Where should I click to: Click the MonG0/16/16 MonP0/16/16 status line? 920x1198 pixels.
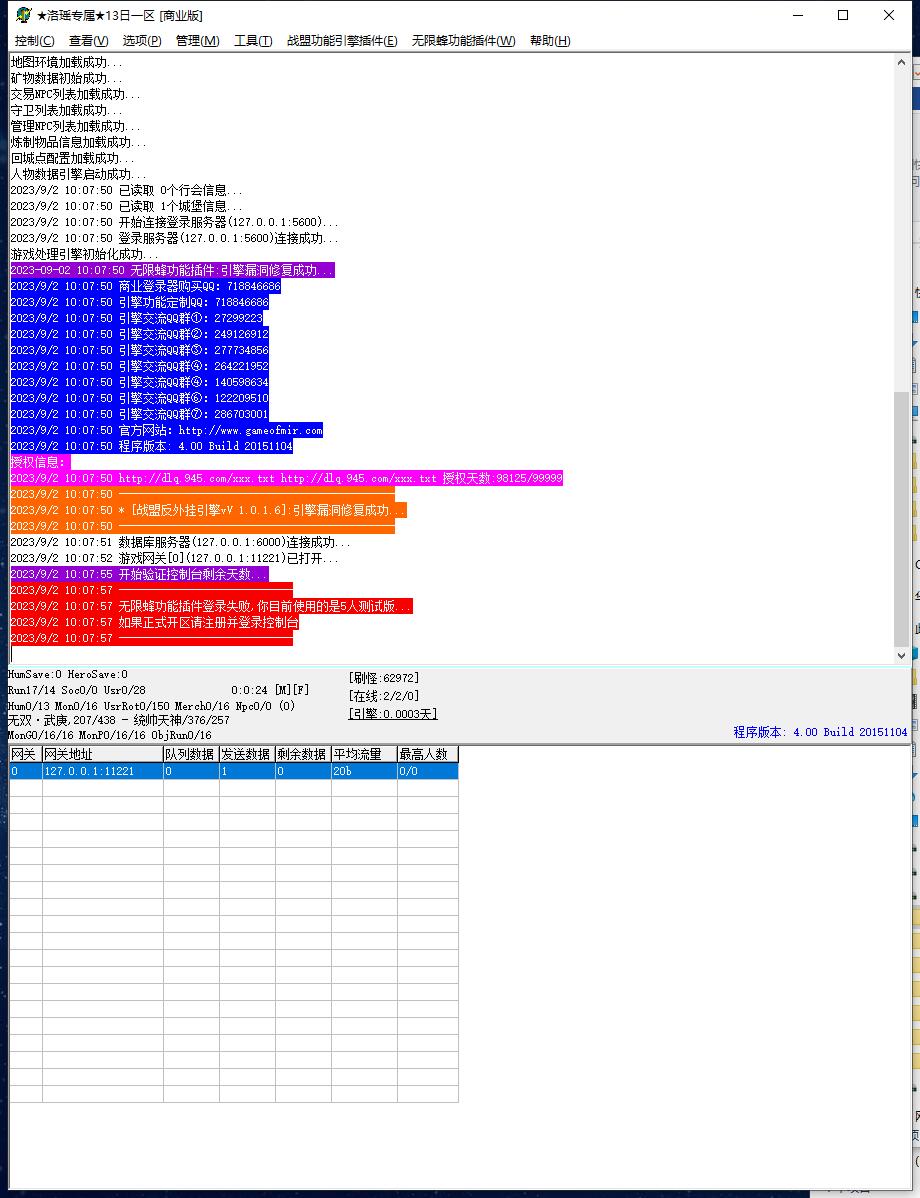(x=109, y=735)
